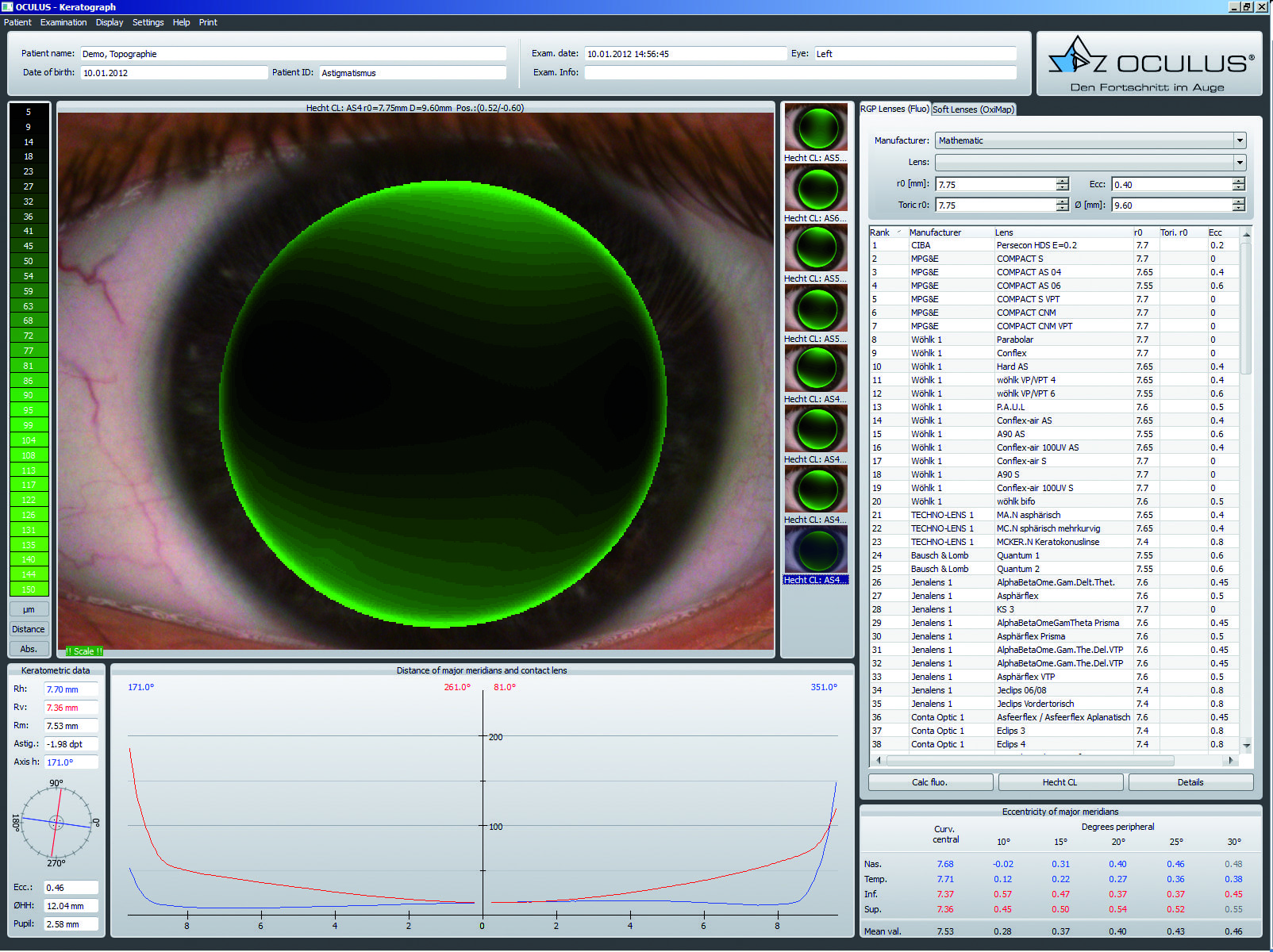This screenshot has width=1273, height=952.
Task: Click the r0 [mm] input field
Action: point(996,184)
